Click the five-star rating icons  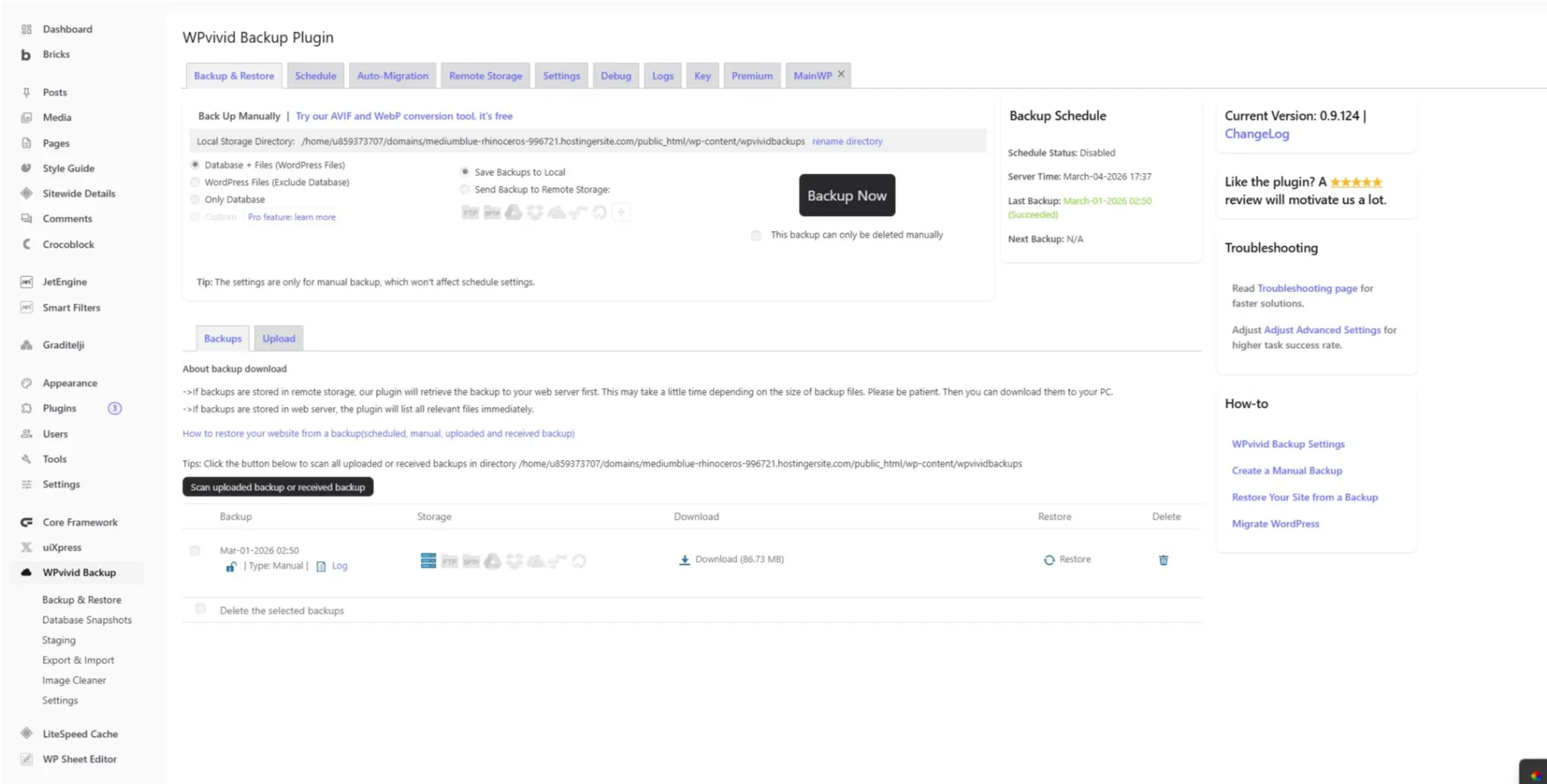tap(1356, 182)
